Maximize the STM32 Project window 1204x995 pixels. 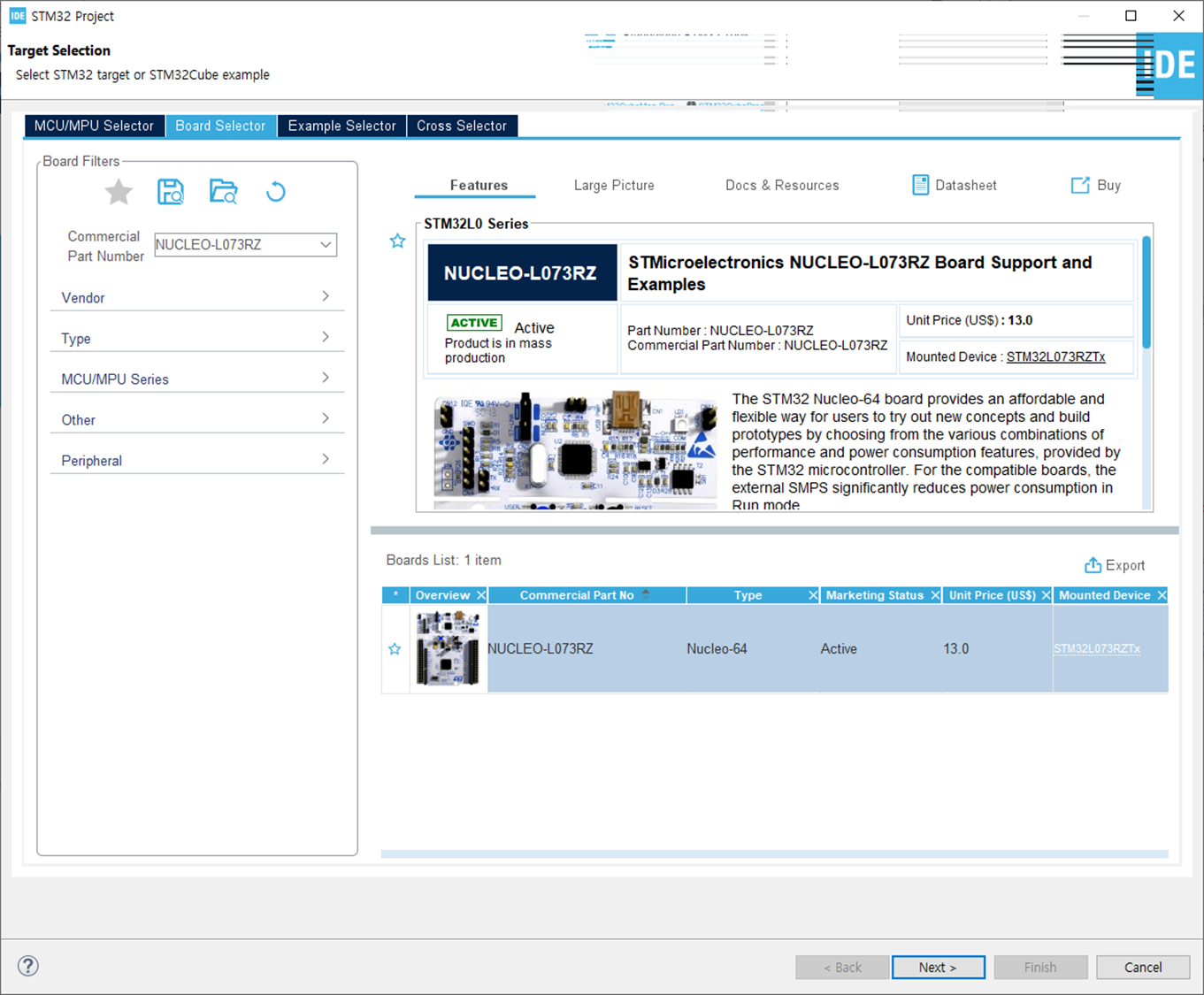click(x=1131, y=16)
